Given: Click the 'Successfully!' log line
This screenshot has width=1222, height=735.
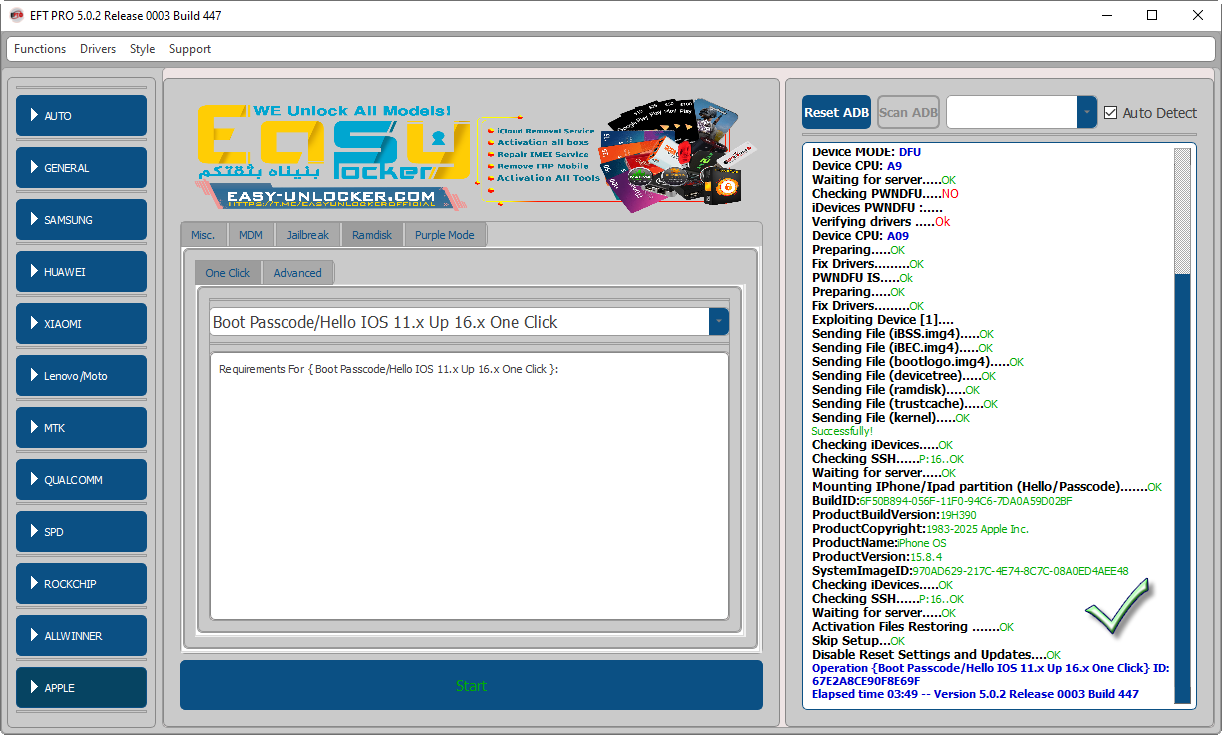Looking at the screenshot, I should point(842,431).
